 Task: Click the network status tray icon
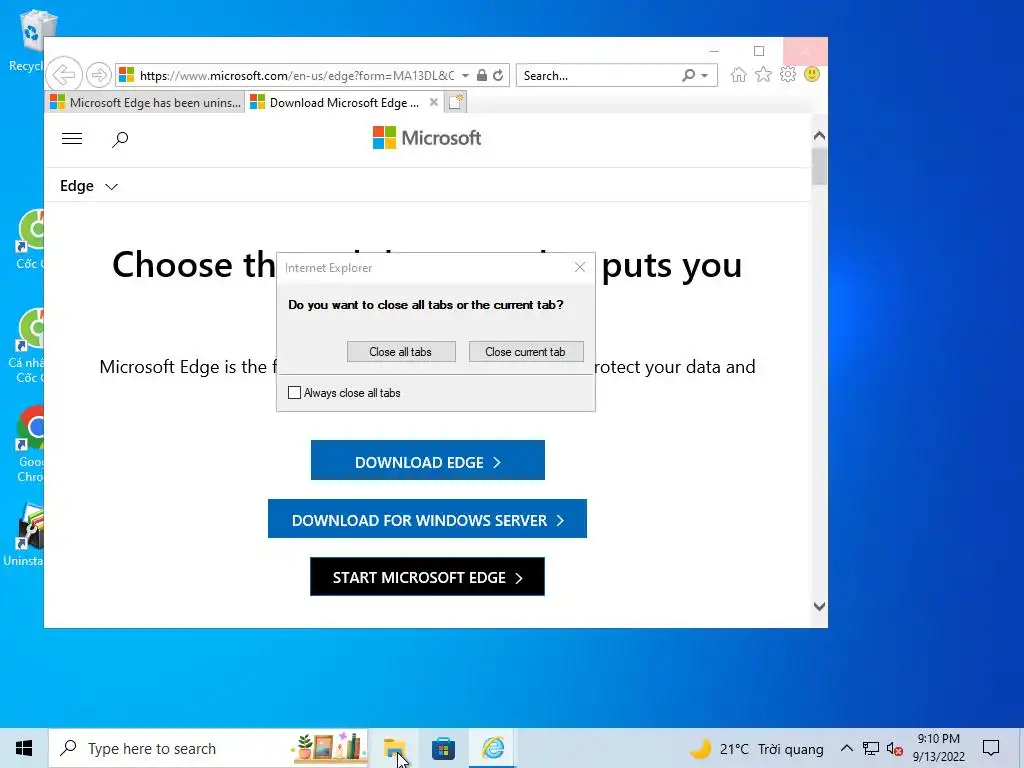[871, 748]
